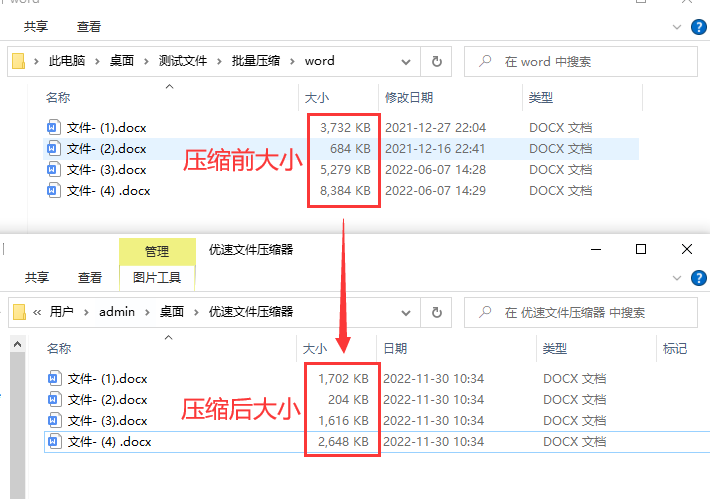Sort word folder by 大小 column
Image resolution: width=710 pixels, height=499 pixels.
tap(317, 97)
